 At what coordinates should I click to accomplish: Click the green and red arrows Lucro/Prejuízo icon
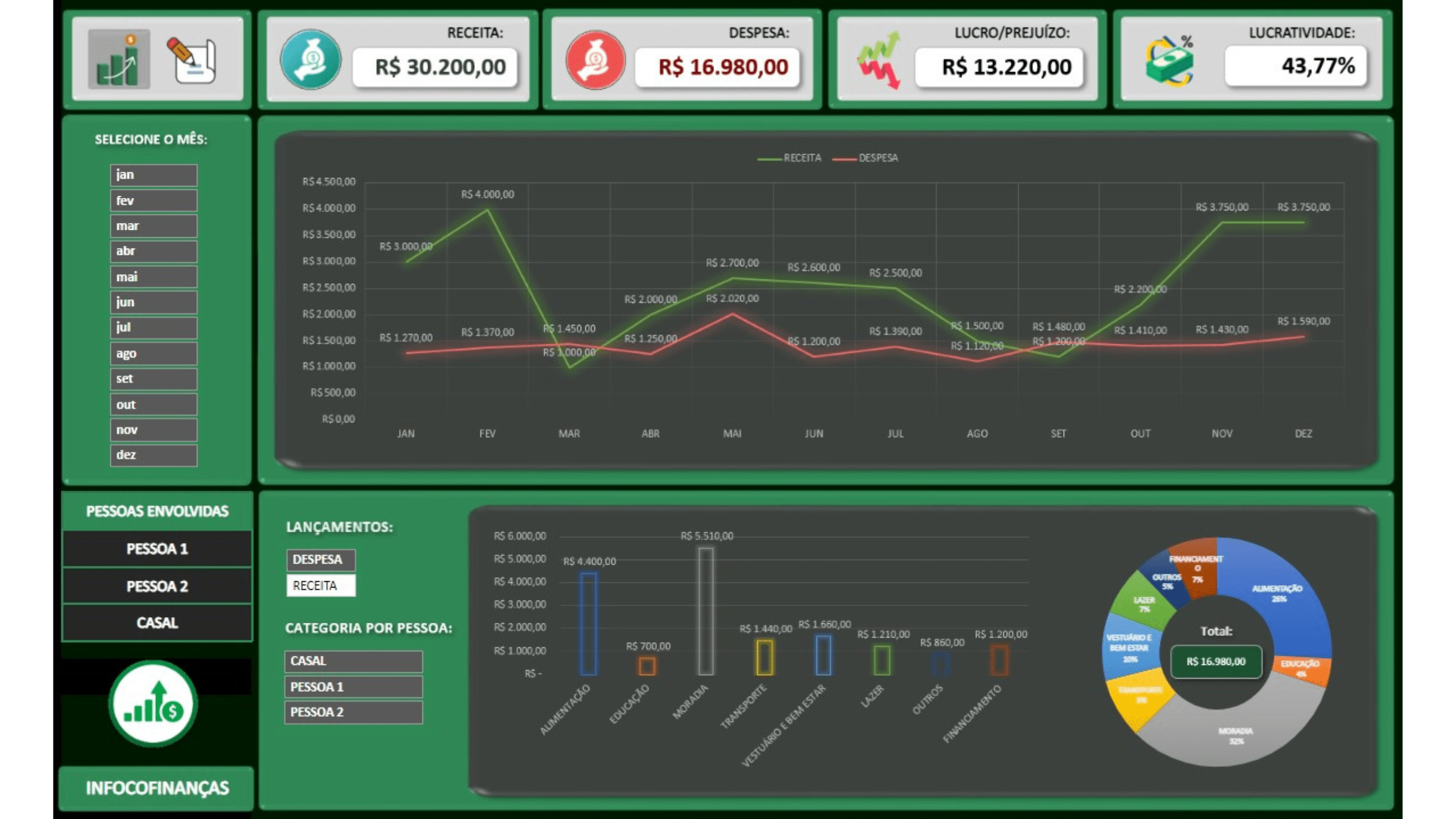(880, 60)
